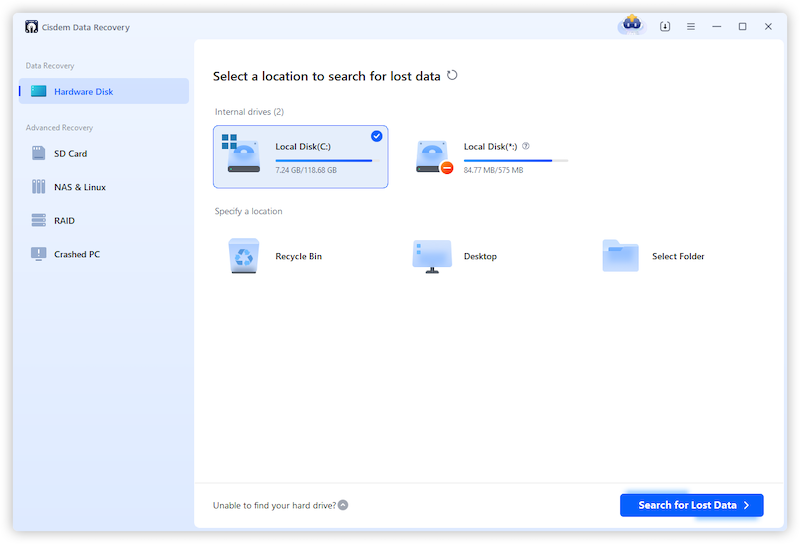Maximize the Cisdem Data Recovery window
This screenshot has width=800, height=544.
click(742, 27)
